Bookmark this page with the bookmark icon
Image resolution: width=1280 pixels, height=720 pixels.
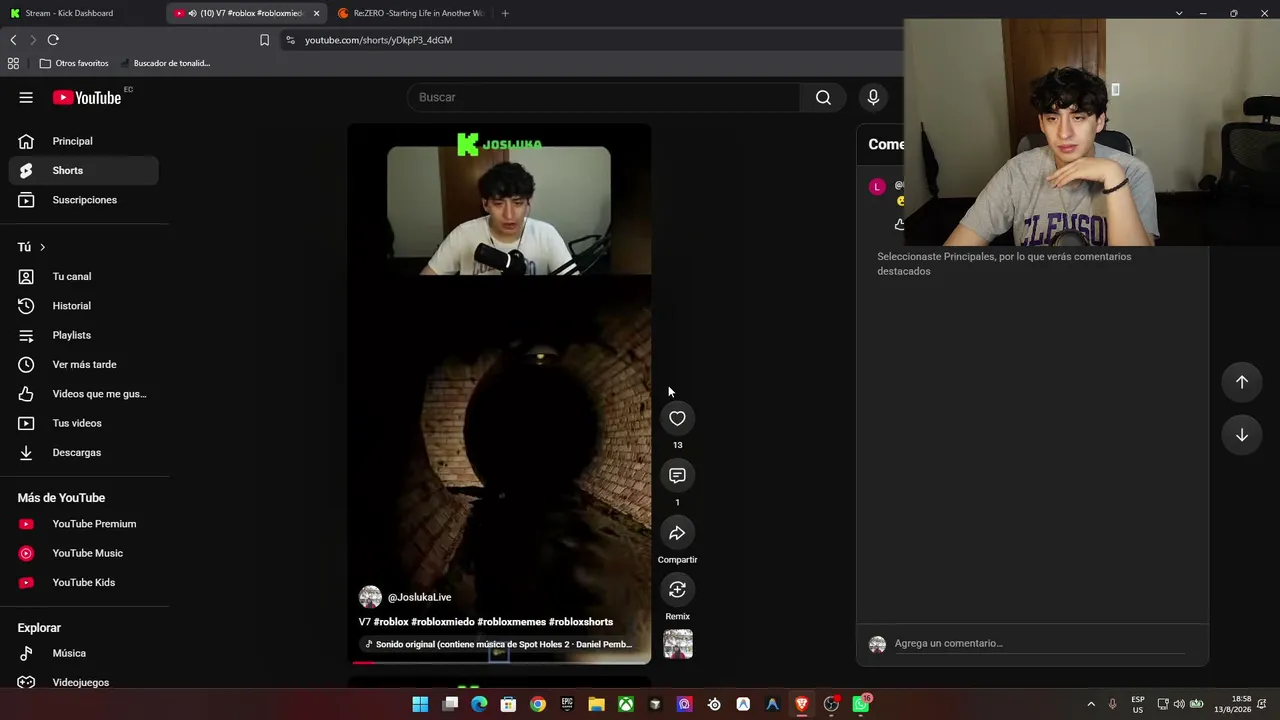pyautogui.click(x=264, y=40)
